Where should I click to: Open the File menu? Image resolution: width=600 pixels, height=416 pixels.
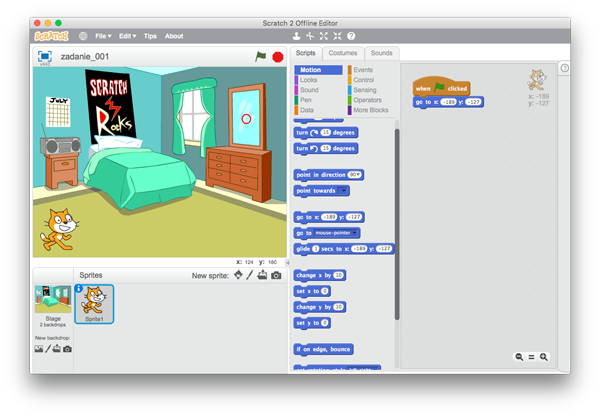tap(103, 36)
